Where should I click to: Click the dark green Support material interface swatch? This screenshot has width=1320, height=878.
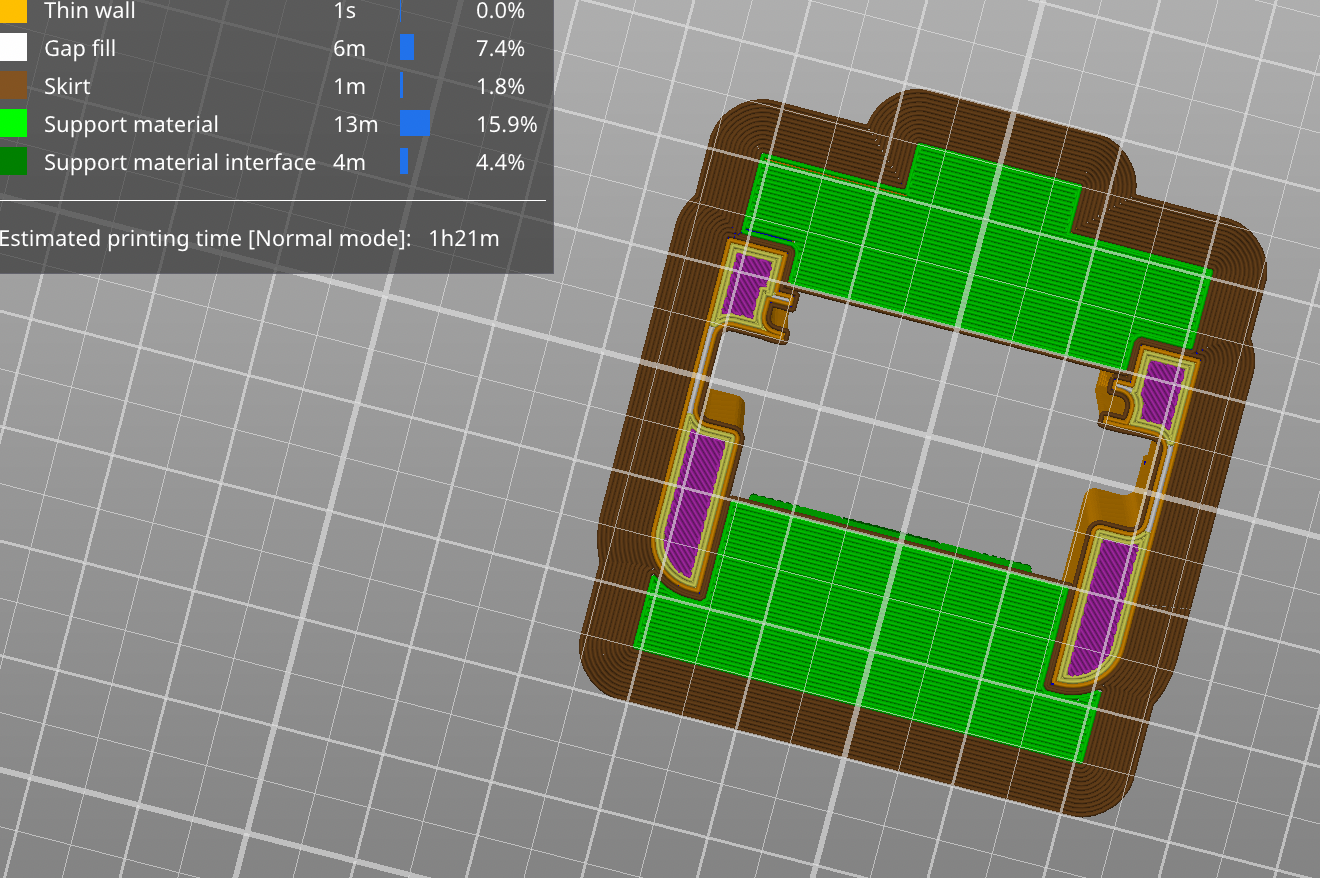coord(13,162)
